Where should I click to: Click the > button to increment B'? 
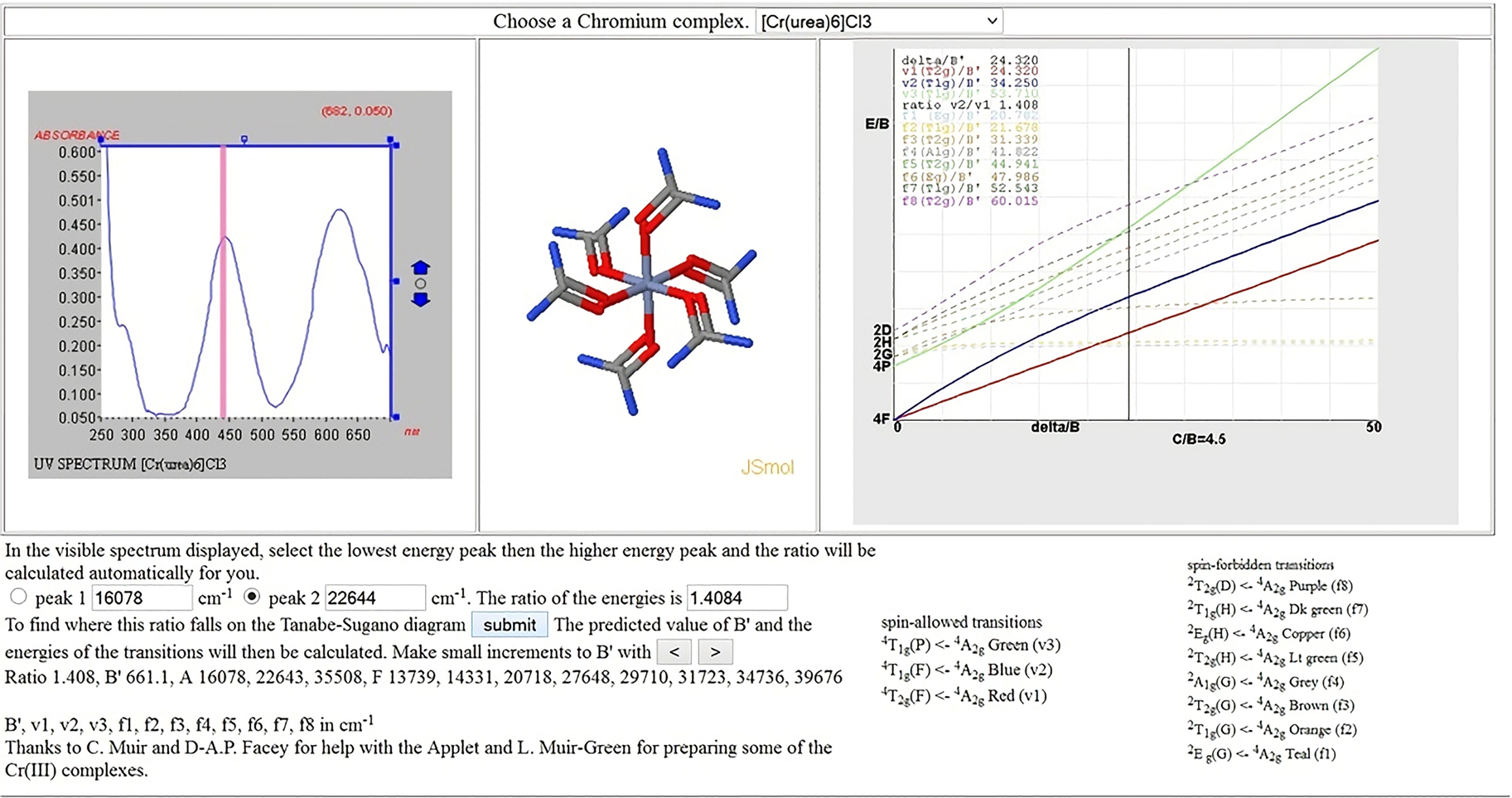point(715,652)
